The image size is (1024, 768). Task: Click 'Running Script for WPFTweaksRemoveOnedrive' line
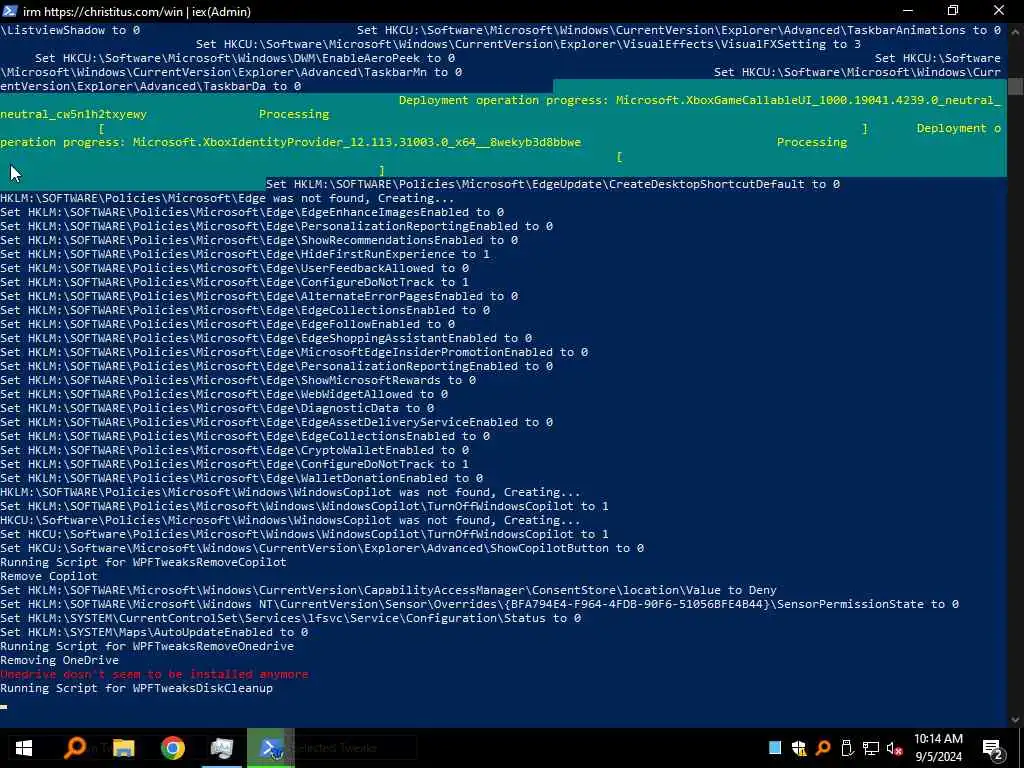pos(147,646)
